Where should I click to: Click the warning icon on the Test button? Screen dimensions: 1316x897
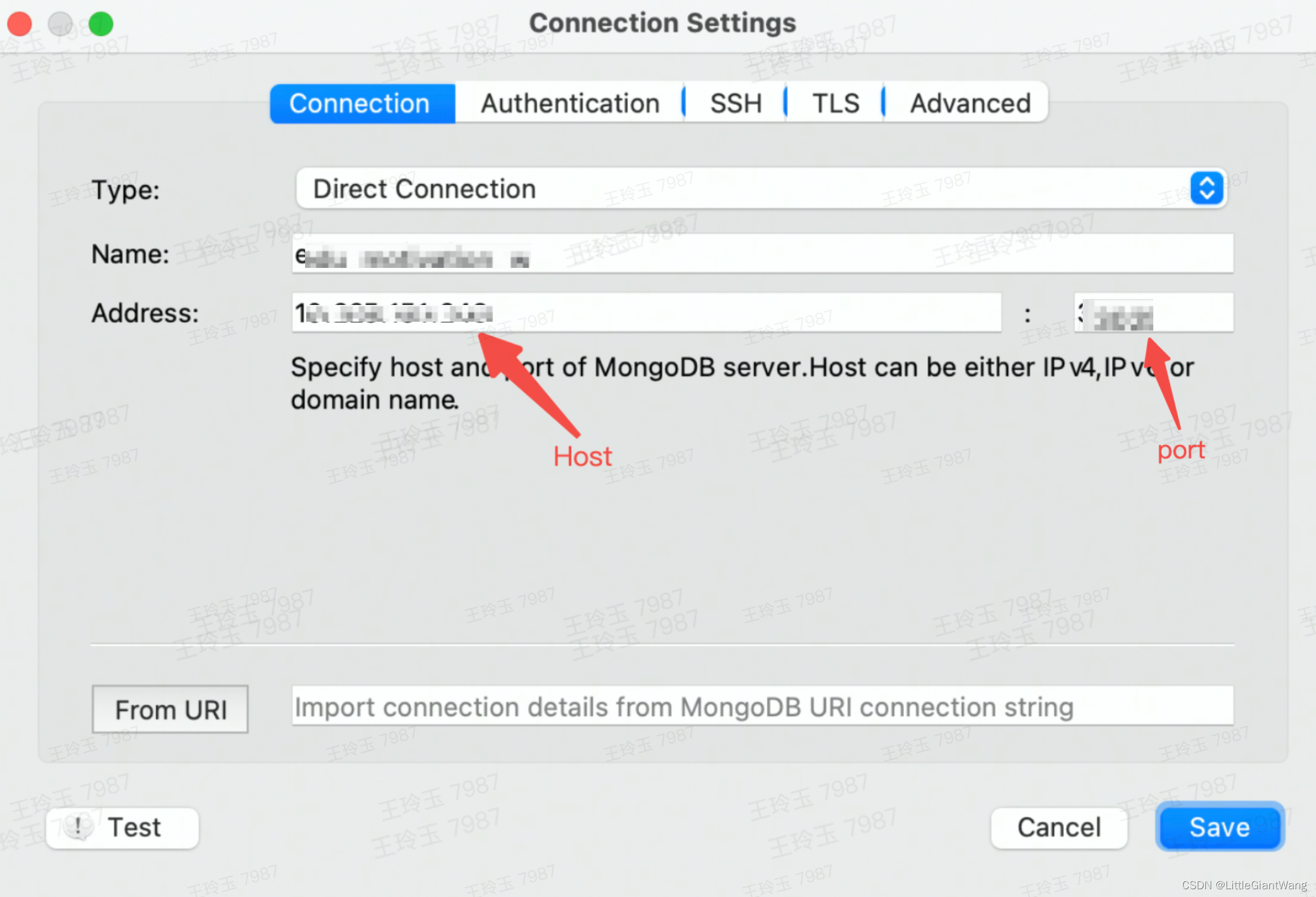pyautogui.click(x=80, y=828)
